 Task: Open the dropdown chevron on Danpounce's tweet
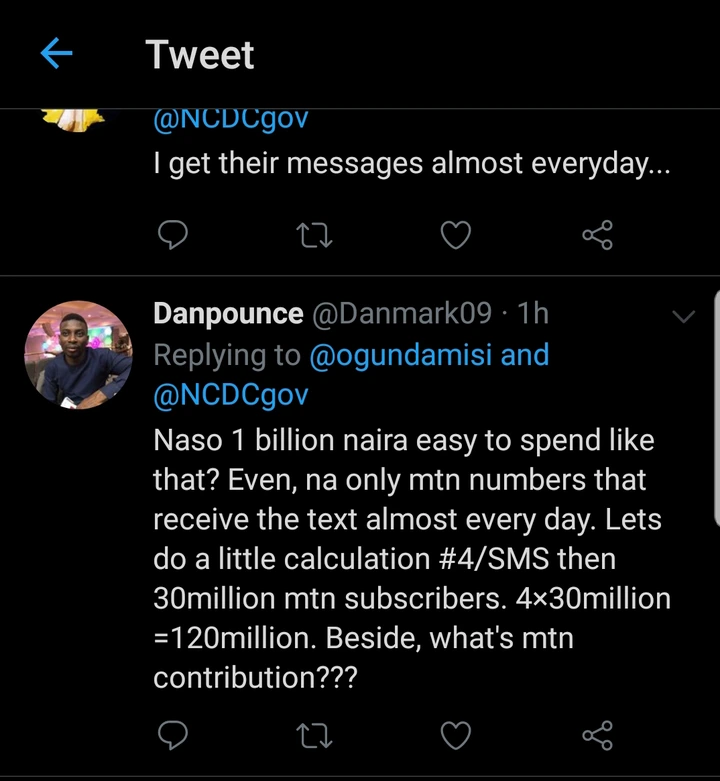coord(684,316)
